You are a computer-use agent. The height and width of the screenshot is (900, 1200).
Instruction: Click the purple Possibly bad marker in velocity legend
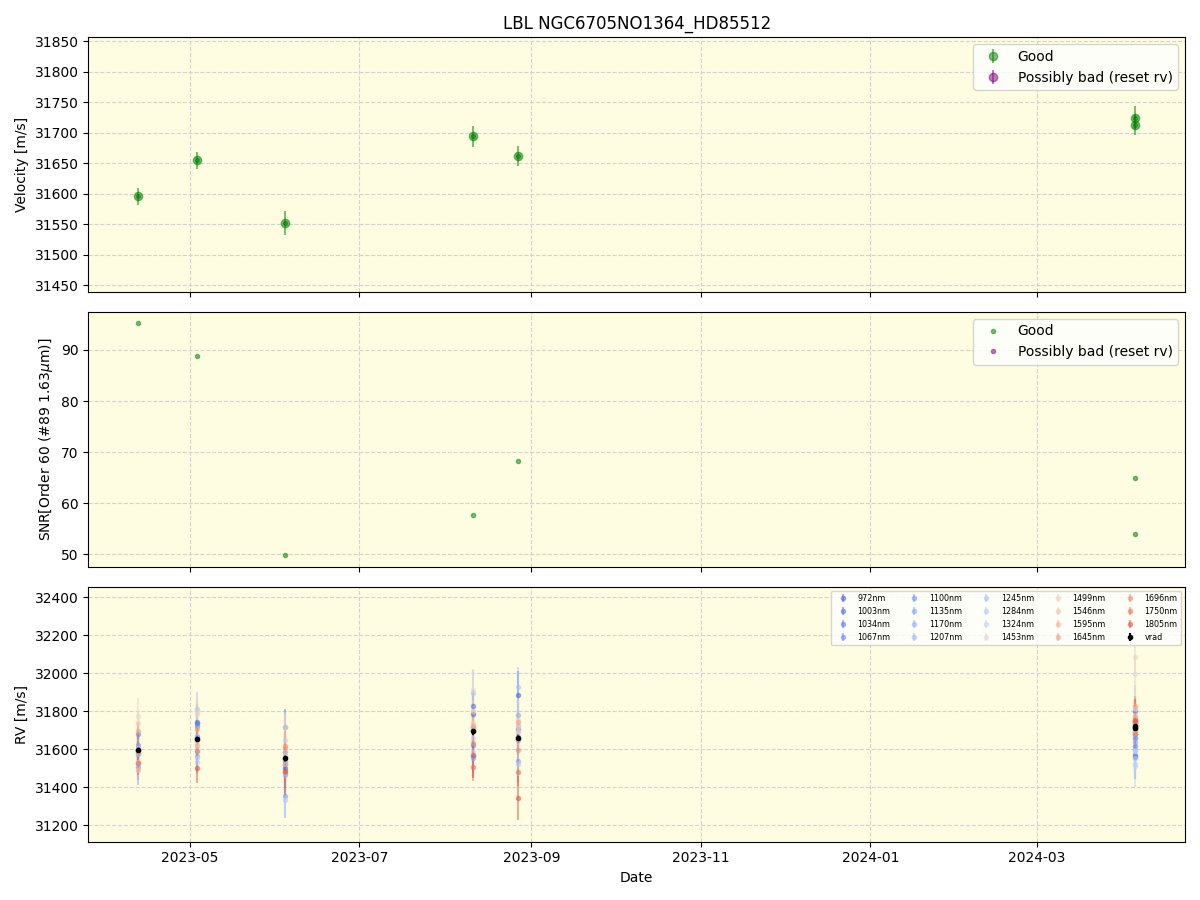[x=993, y=77]
